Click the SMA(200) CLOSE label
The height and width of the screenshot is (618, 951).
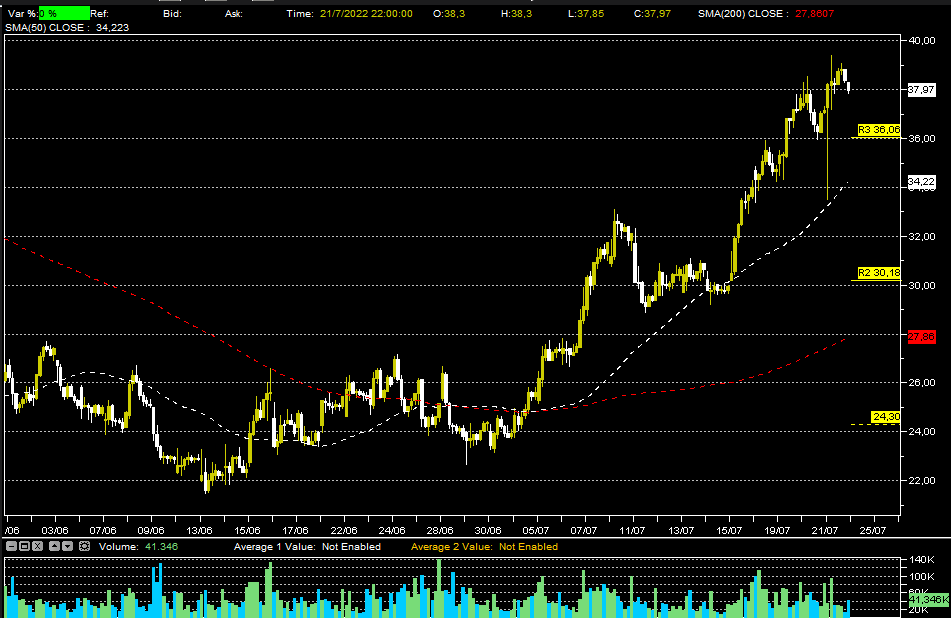click(x=740, y=14)
